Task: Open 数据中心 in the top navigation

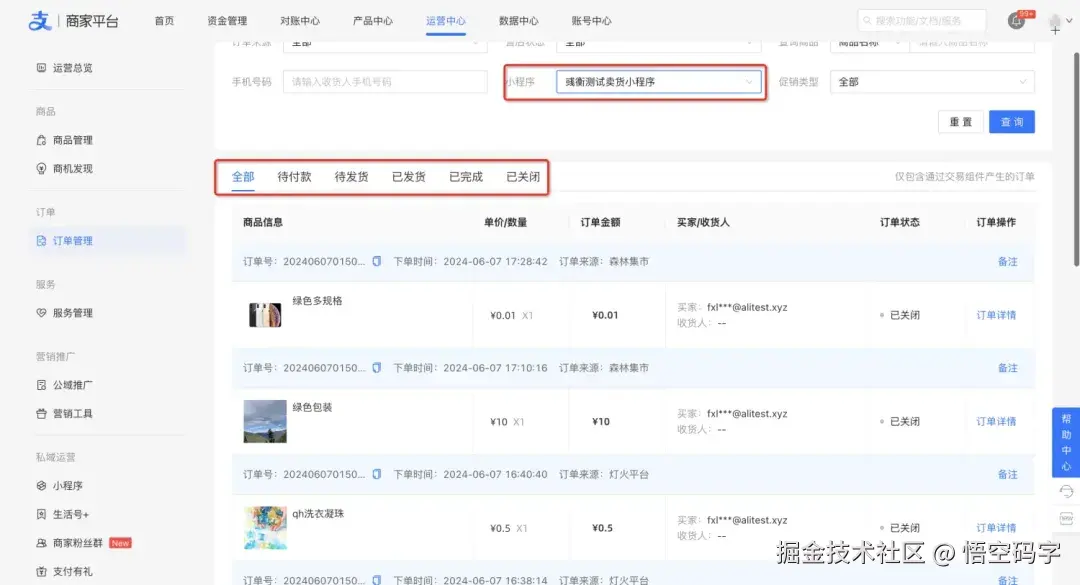Action: click(519, 21)
